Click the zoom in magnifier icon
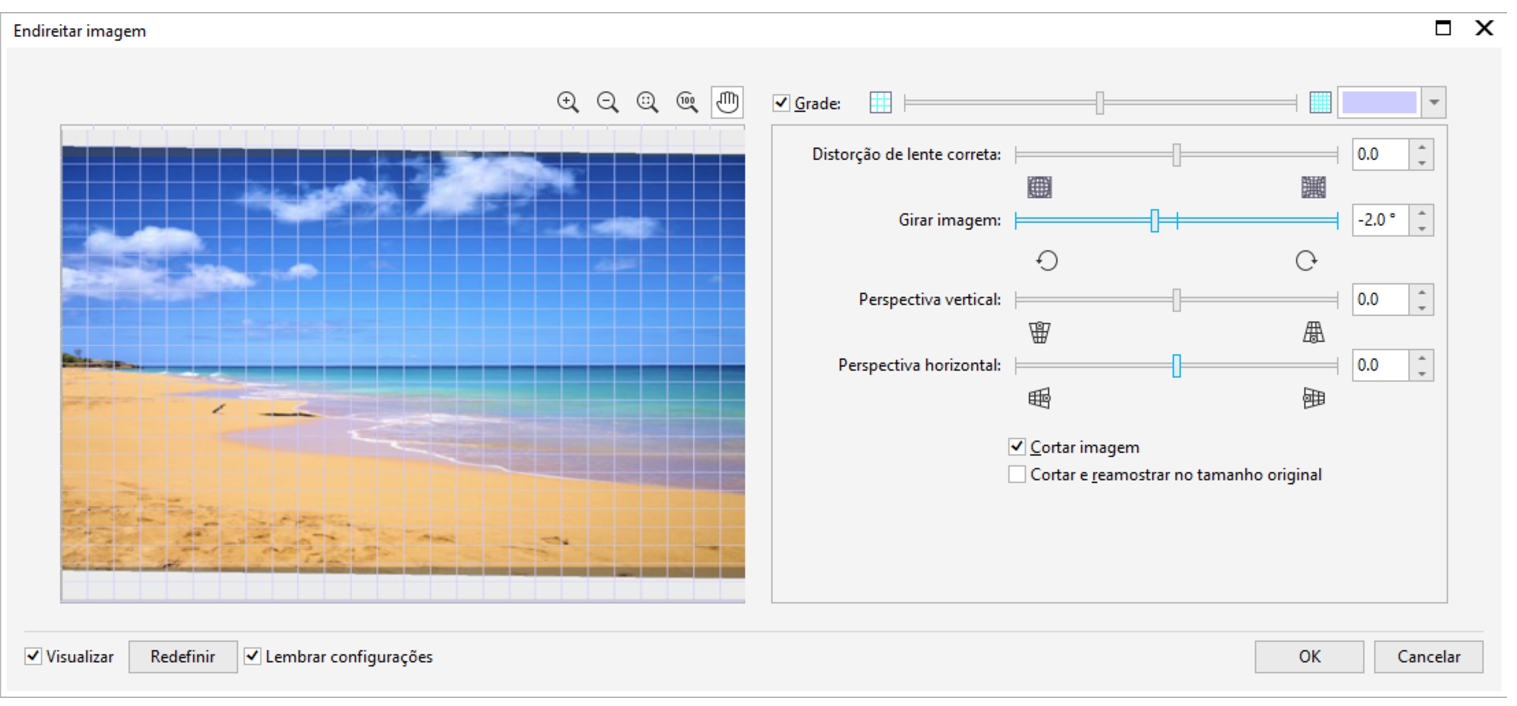This screenshot has width=1517, height=706. (x=568, y=102)
